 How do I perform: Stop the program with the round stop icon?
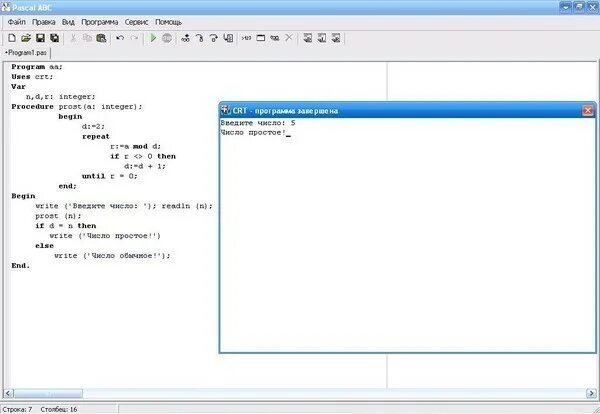pyautogui.click(x=167, y=38)
